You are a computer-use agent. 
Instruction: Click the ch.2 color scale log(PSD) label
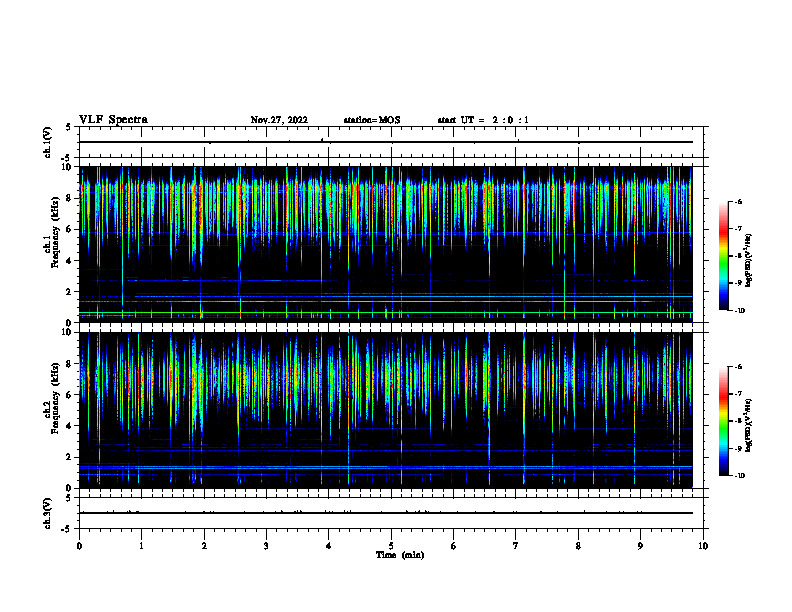pyautogui.click(x=749, y=425)
